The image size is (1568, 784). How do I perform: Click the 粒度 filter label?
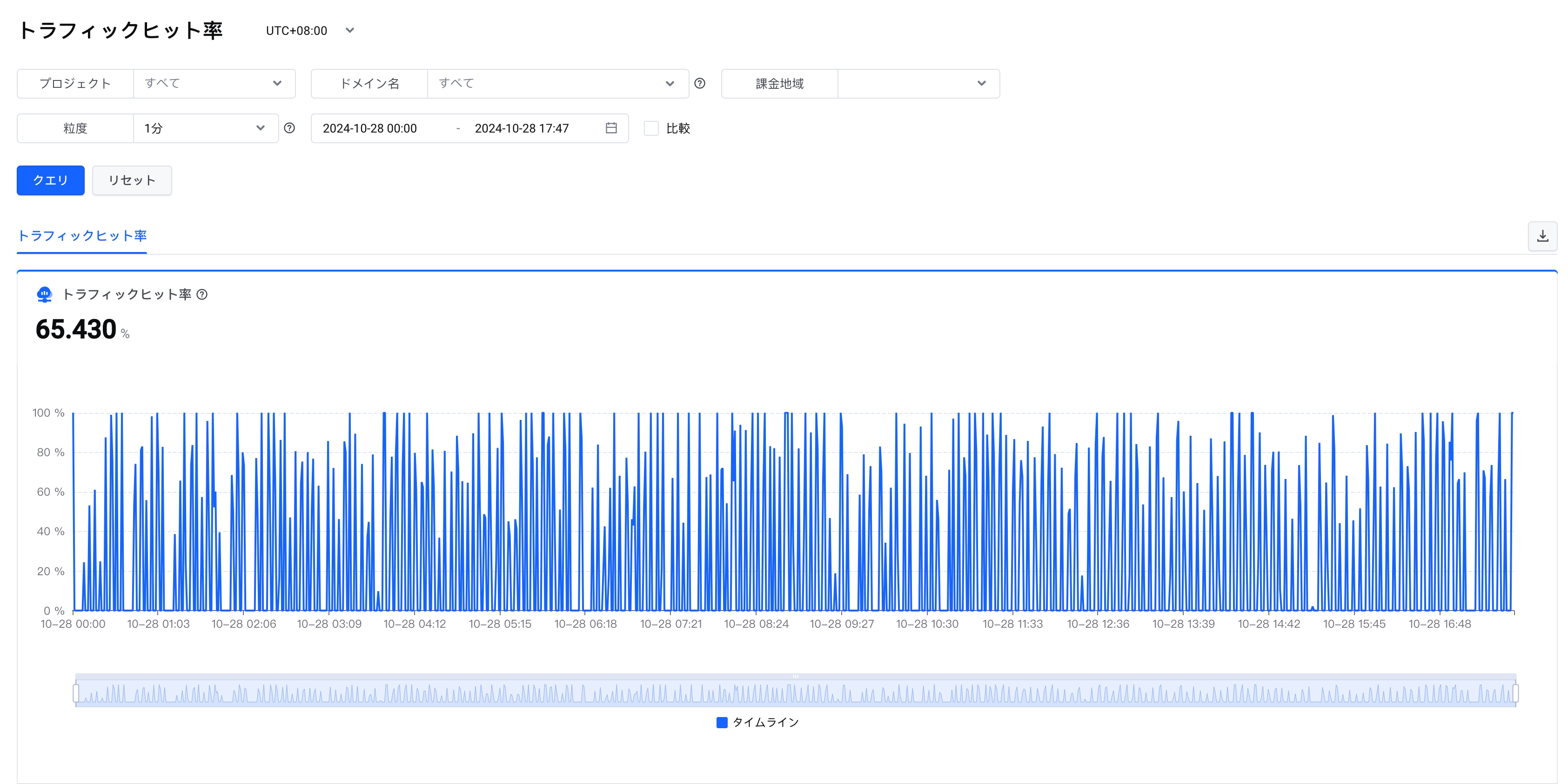[x=75, y=128]
